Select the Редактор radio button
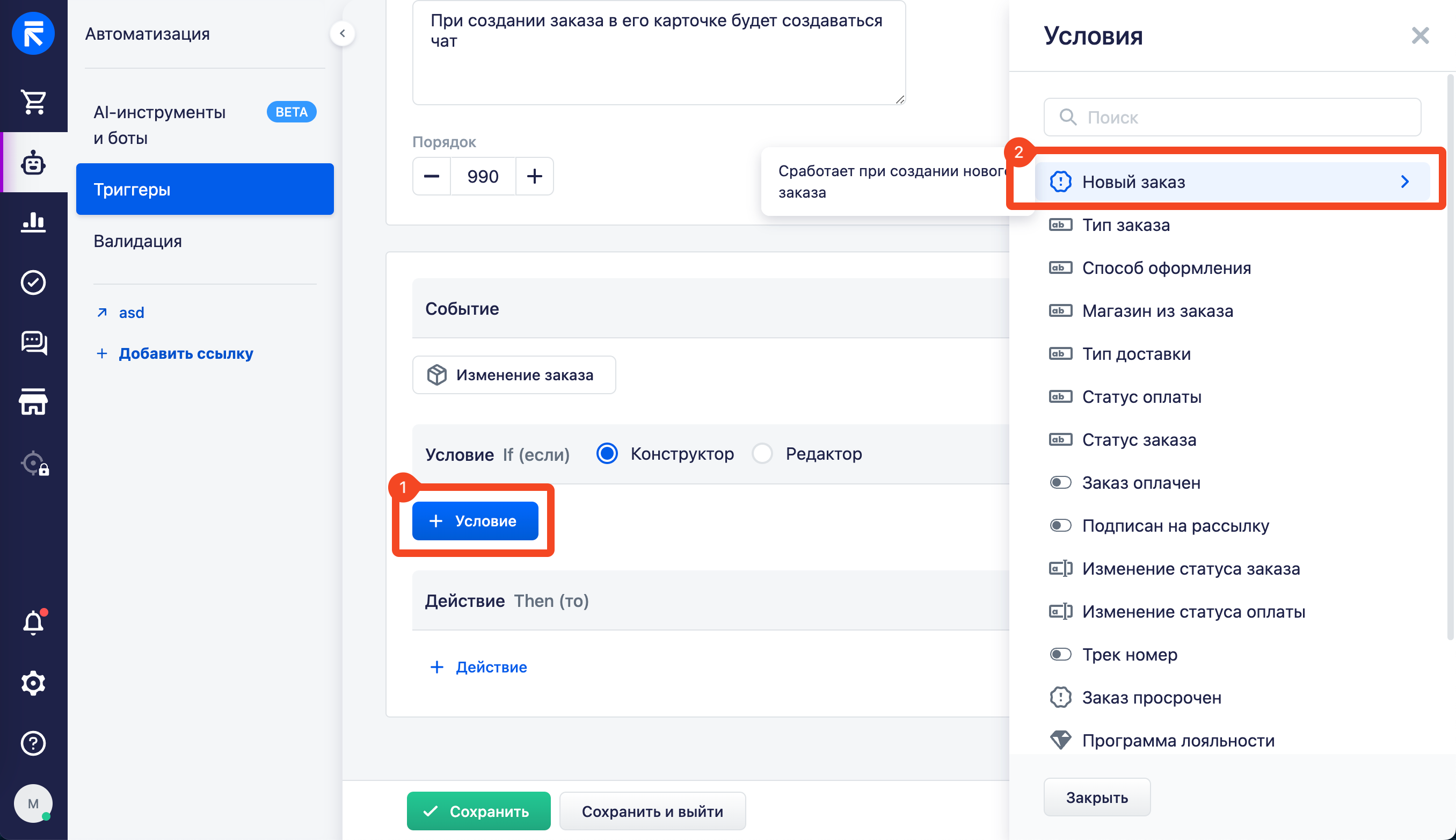The width and height of the screenshot is (1456, 840). tap(762, 453)
